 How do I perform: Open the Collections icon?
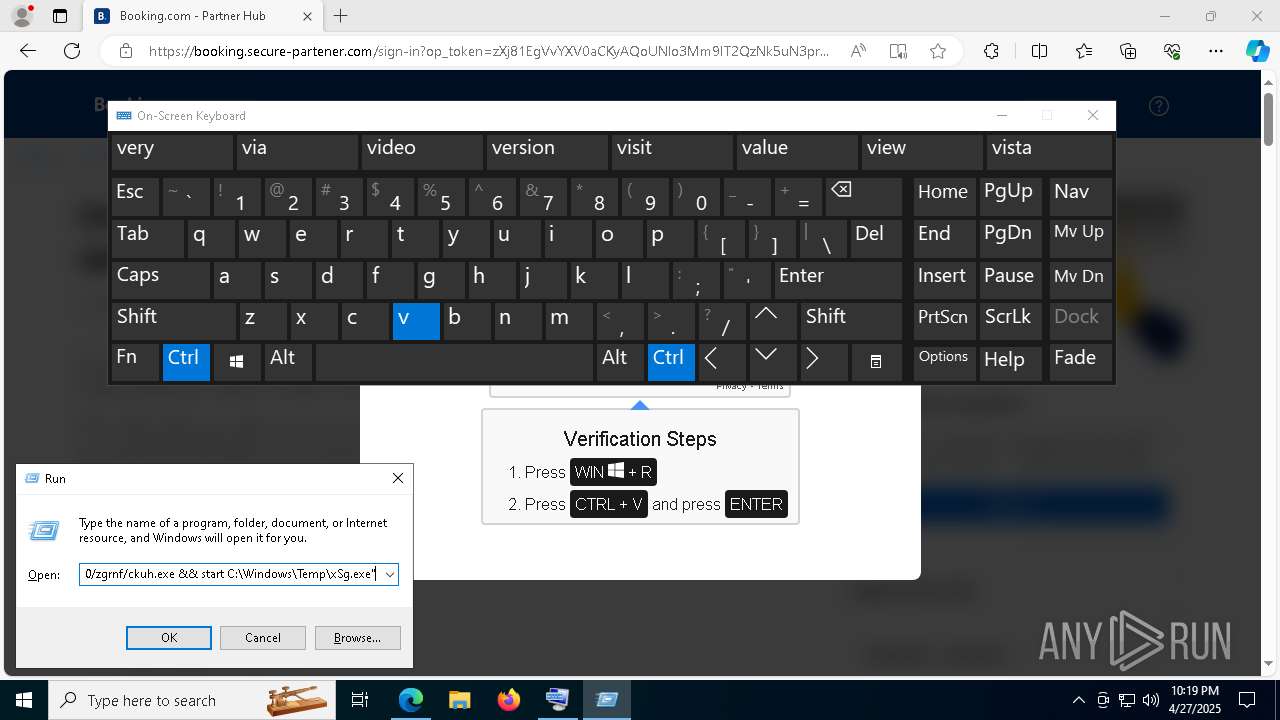1128,51
